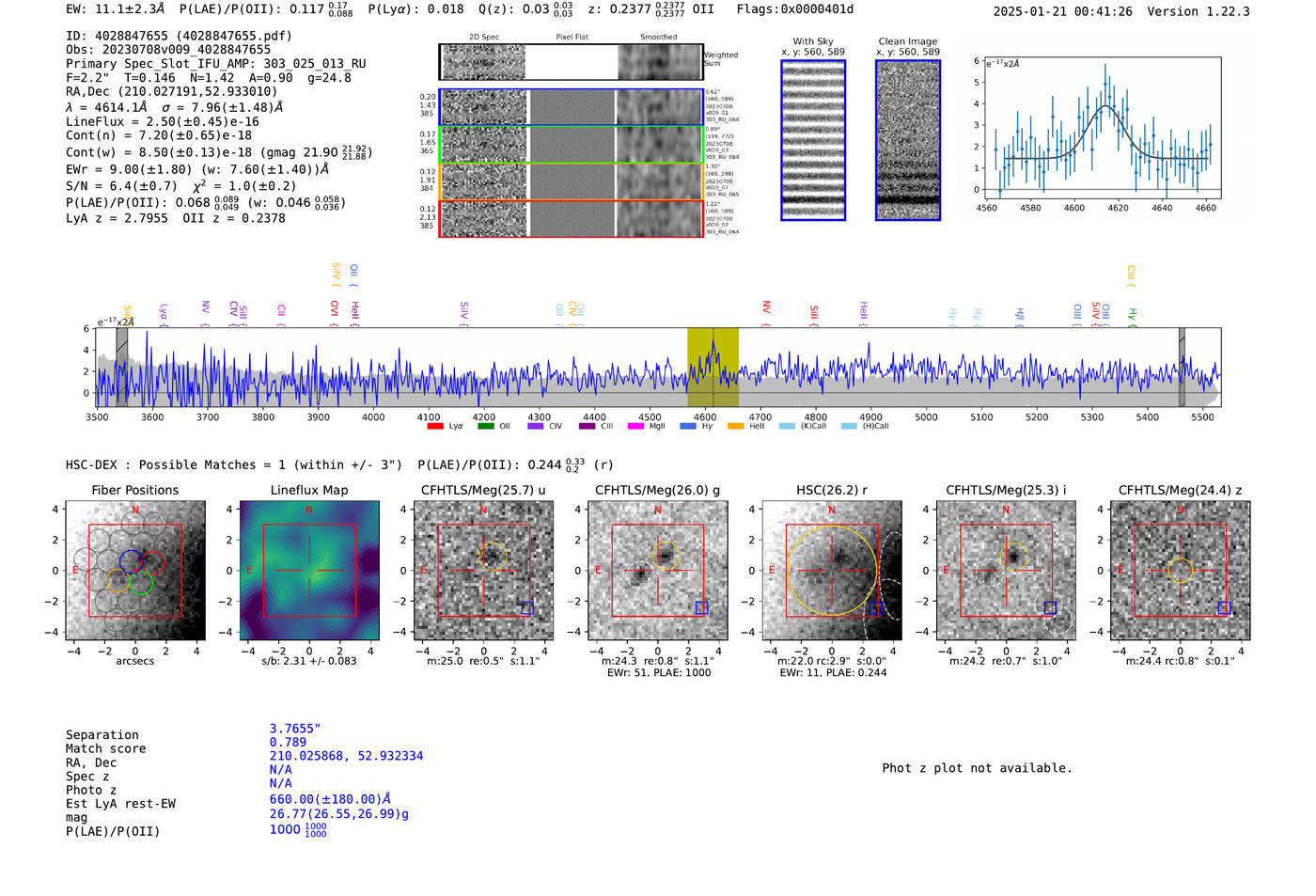This screenshot has height=896, width=1316.
Task: Select the Weighted Sum 2D spectrum row
Action: pos(571,62)
